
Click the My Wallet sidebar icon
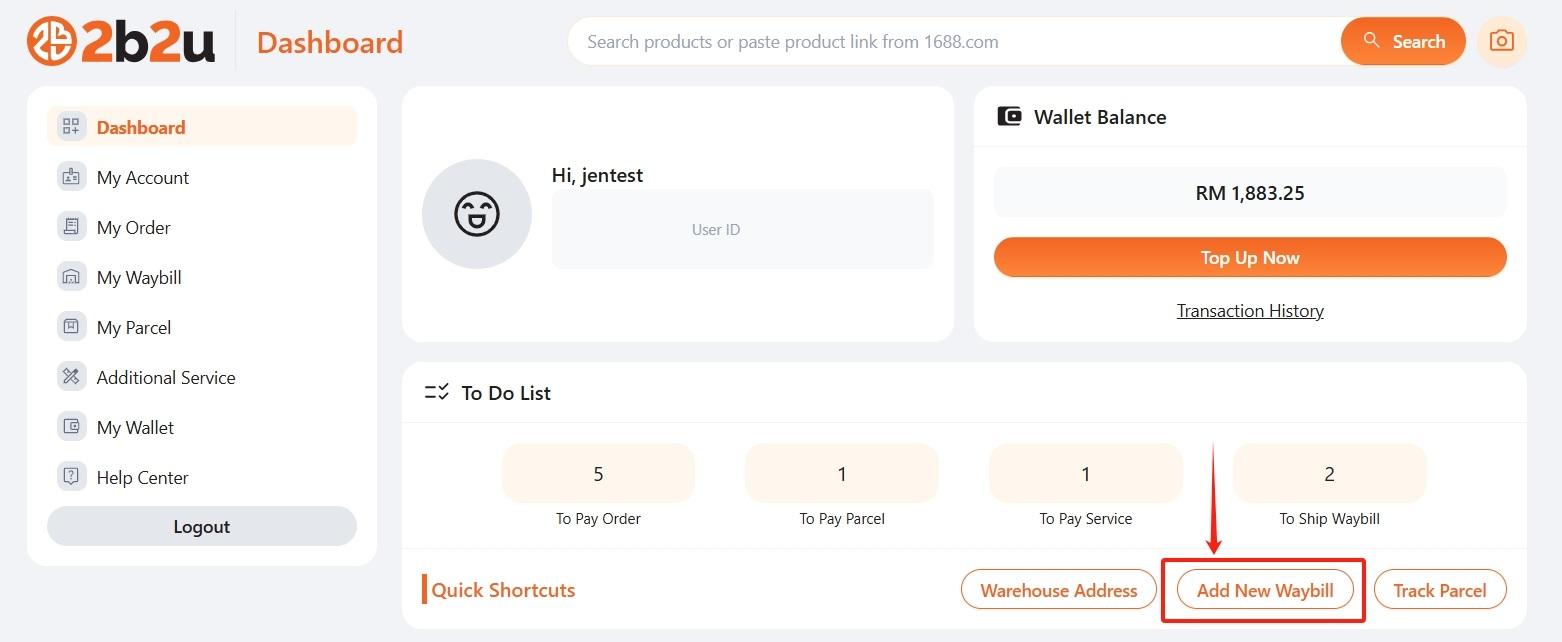click(71, 427)
